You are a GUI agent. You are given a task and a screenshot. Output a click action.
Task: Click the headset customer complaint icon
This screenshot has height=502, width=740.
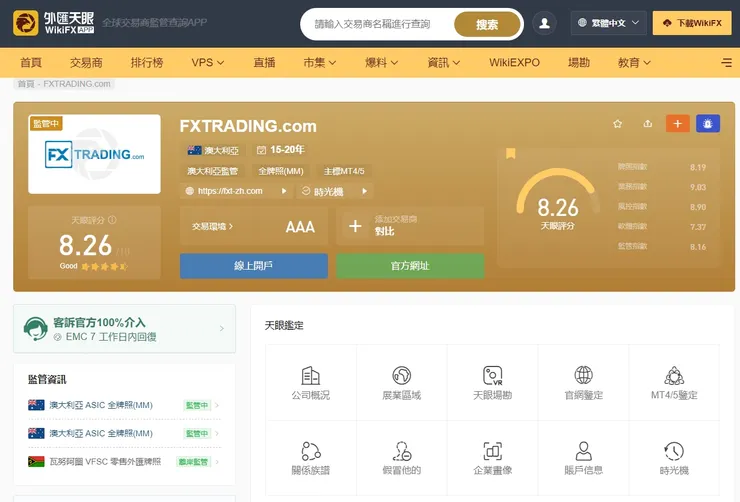(x=35, y=329)
